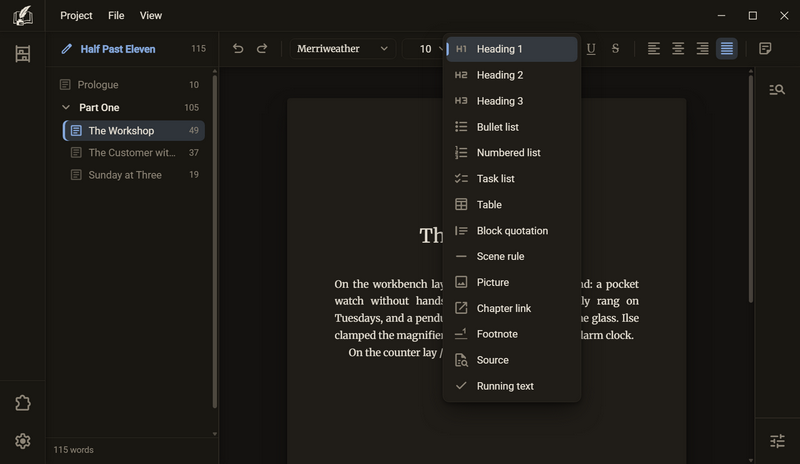Open the View menu
800x464 pixels.
[x=151, y=15]
